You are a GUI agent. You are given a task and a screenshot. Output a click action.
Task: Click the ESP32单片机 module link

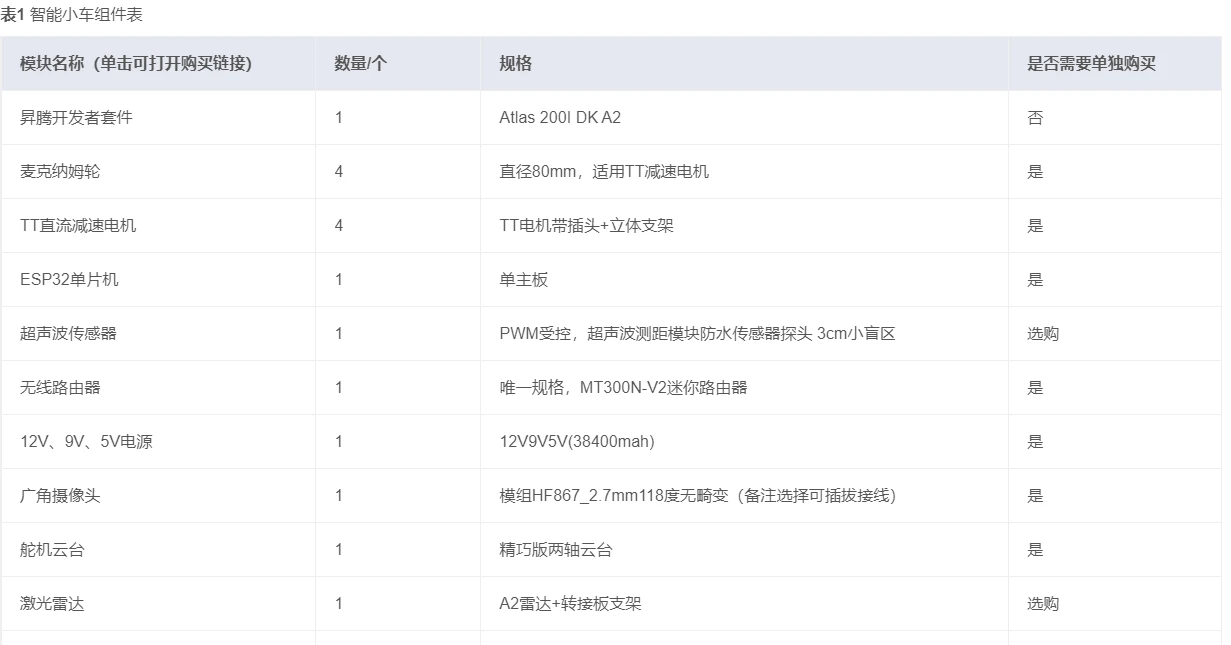click(69, 280)
